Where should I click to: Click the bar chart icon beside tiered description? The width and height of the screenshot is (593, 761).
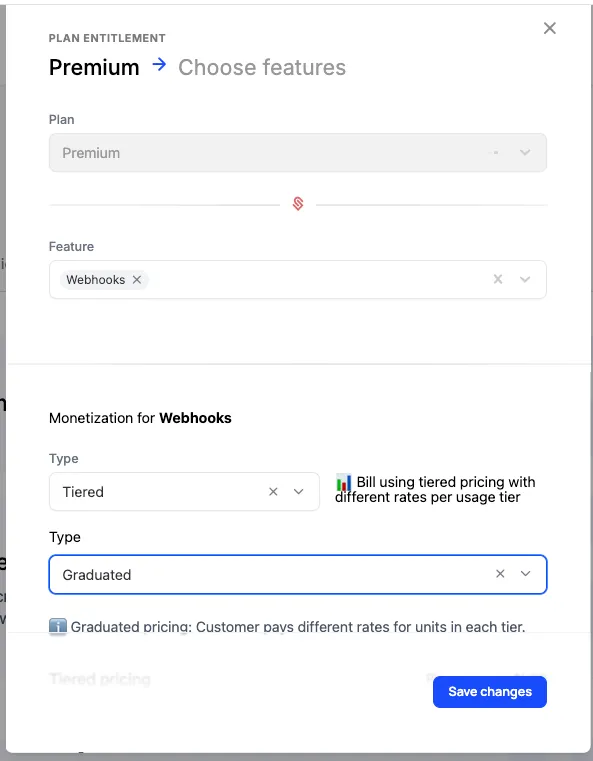[344, 483]
